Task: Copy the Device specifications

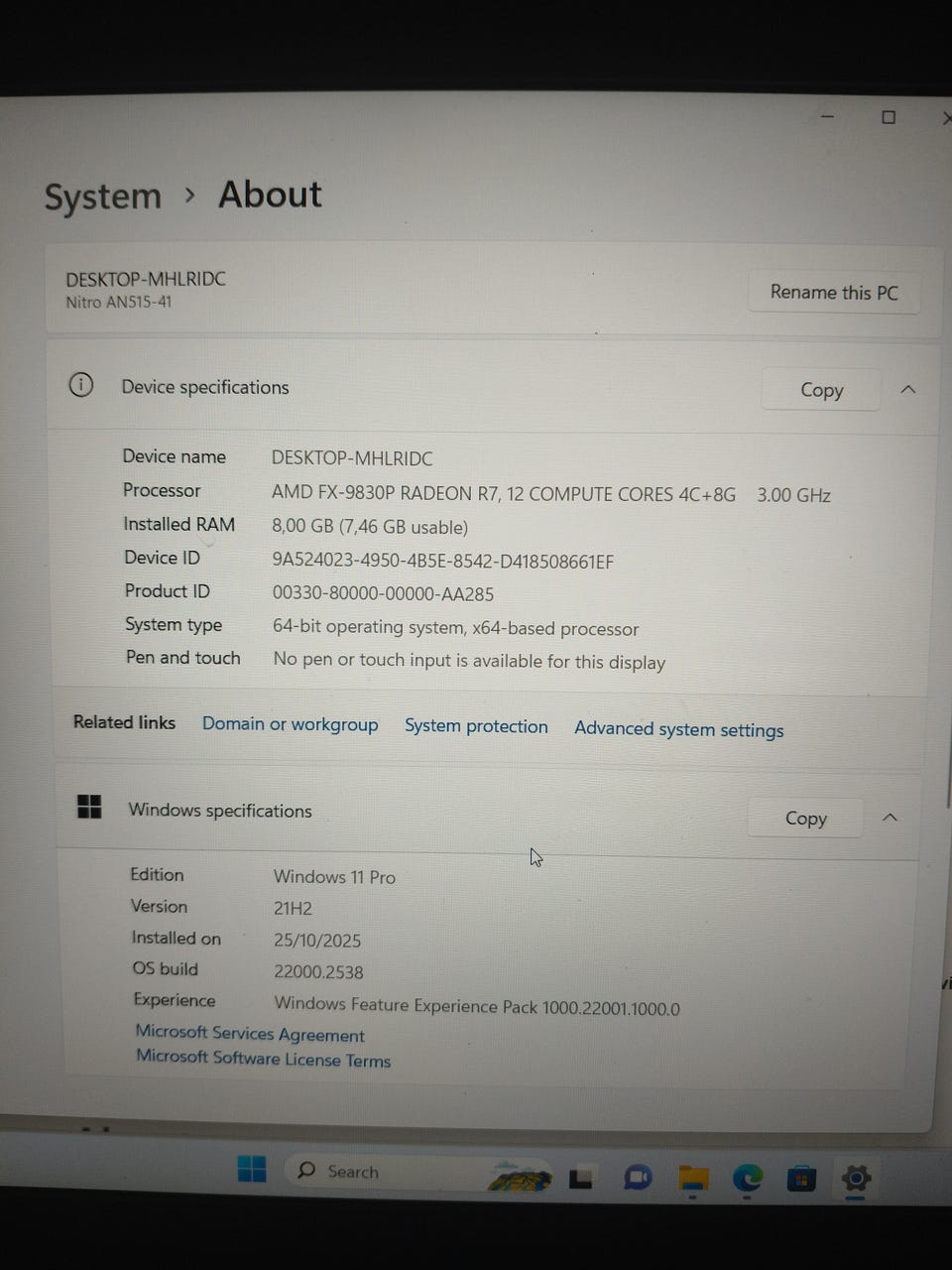Action: click(x=821, y=390)
